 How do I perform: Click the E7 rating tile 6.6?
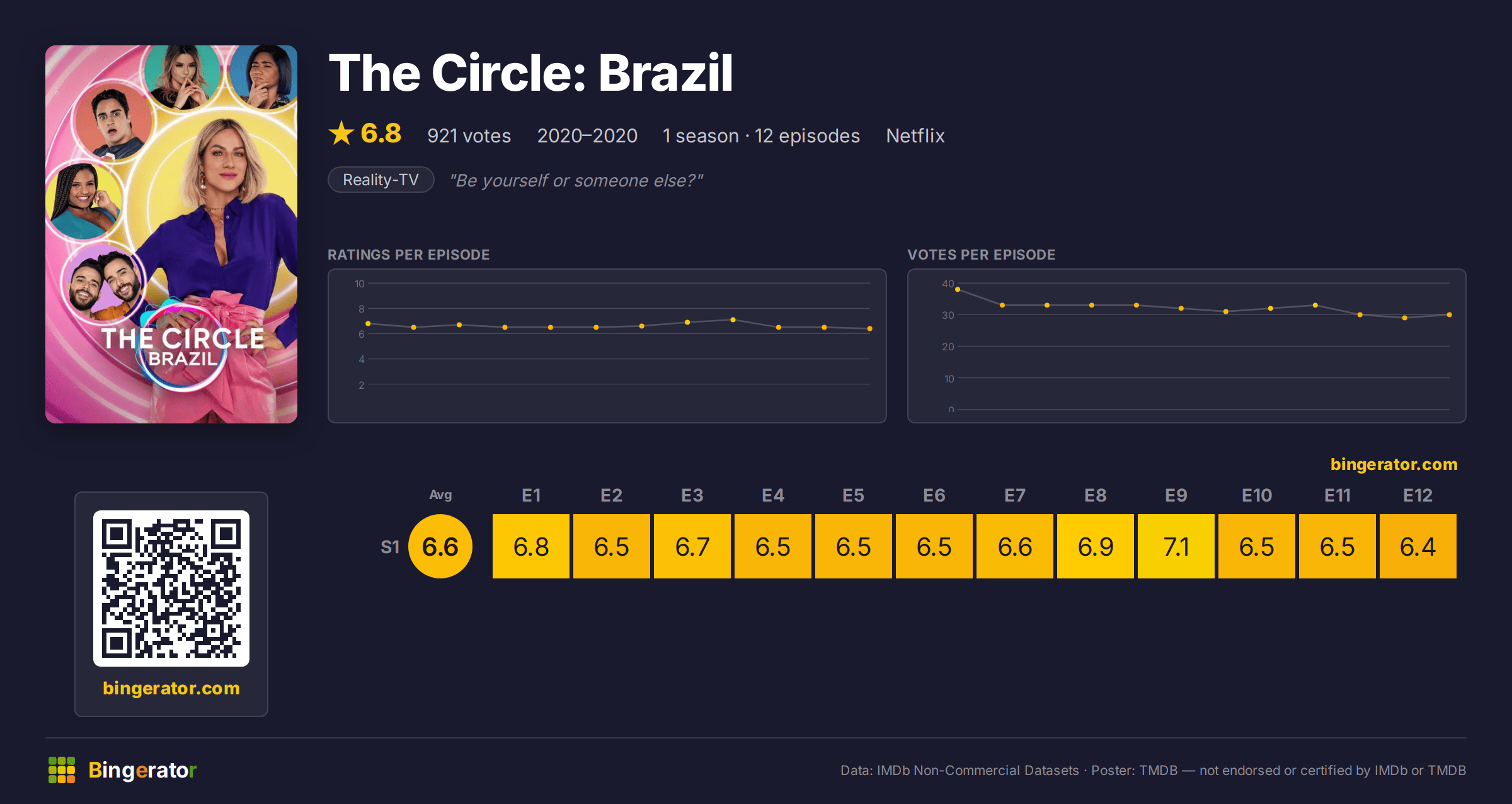(x=1015, y=546)
